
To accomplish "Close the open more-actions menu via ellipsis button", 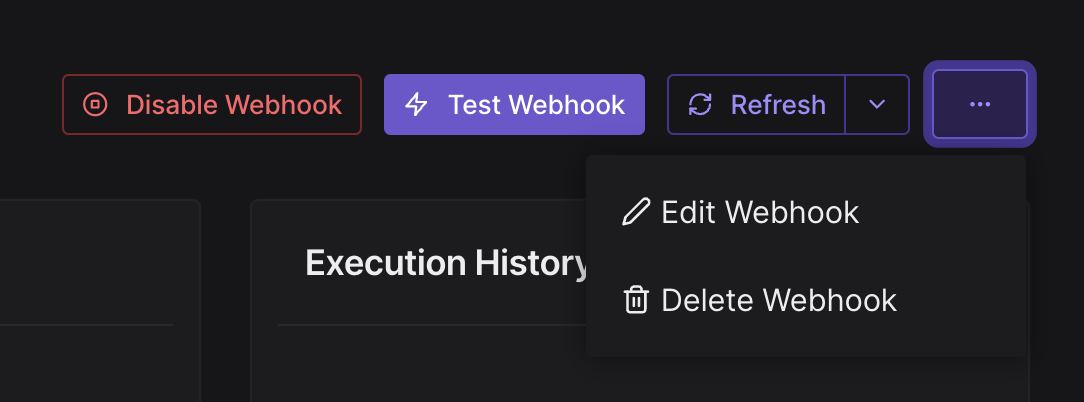I will click(x=980, y=104).
